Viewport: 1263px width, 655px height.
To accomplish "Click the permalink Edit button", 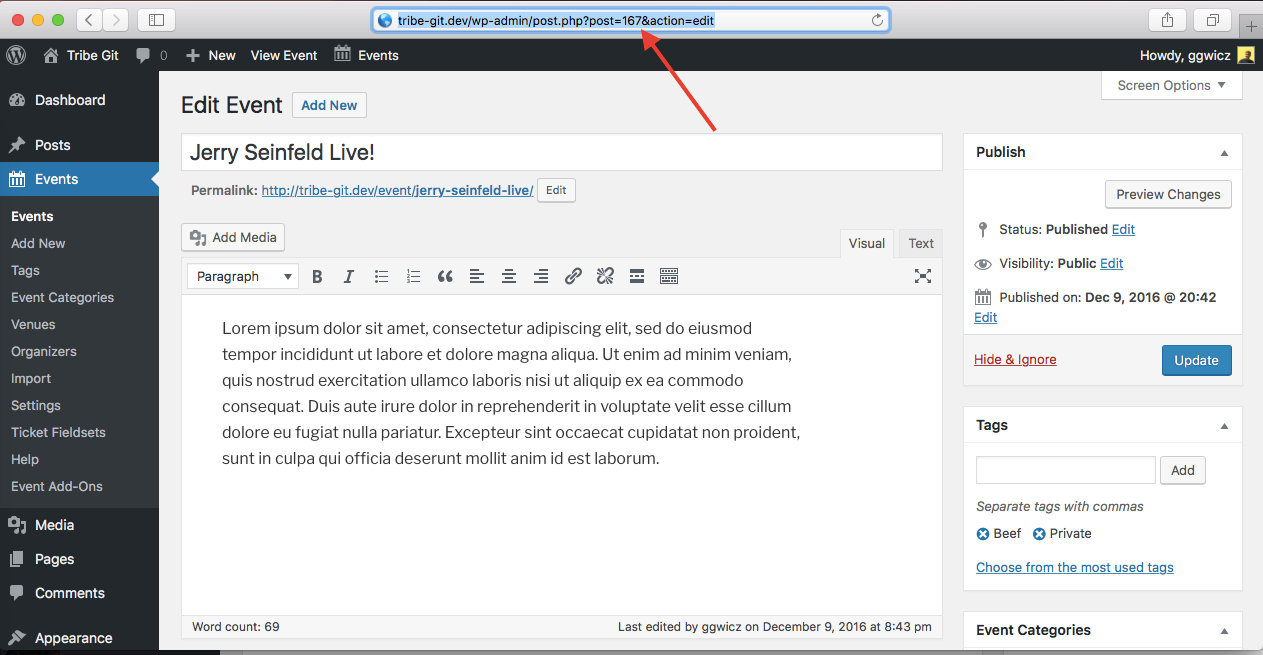I will pyautogui.click(x=556, y=190).
